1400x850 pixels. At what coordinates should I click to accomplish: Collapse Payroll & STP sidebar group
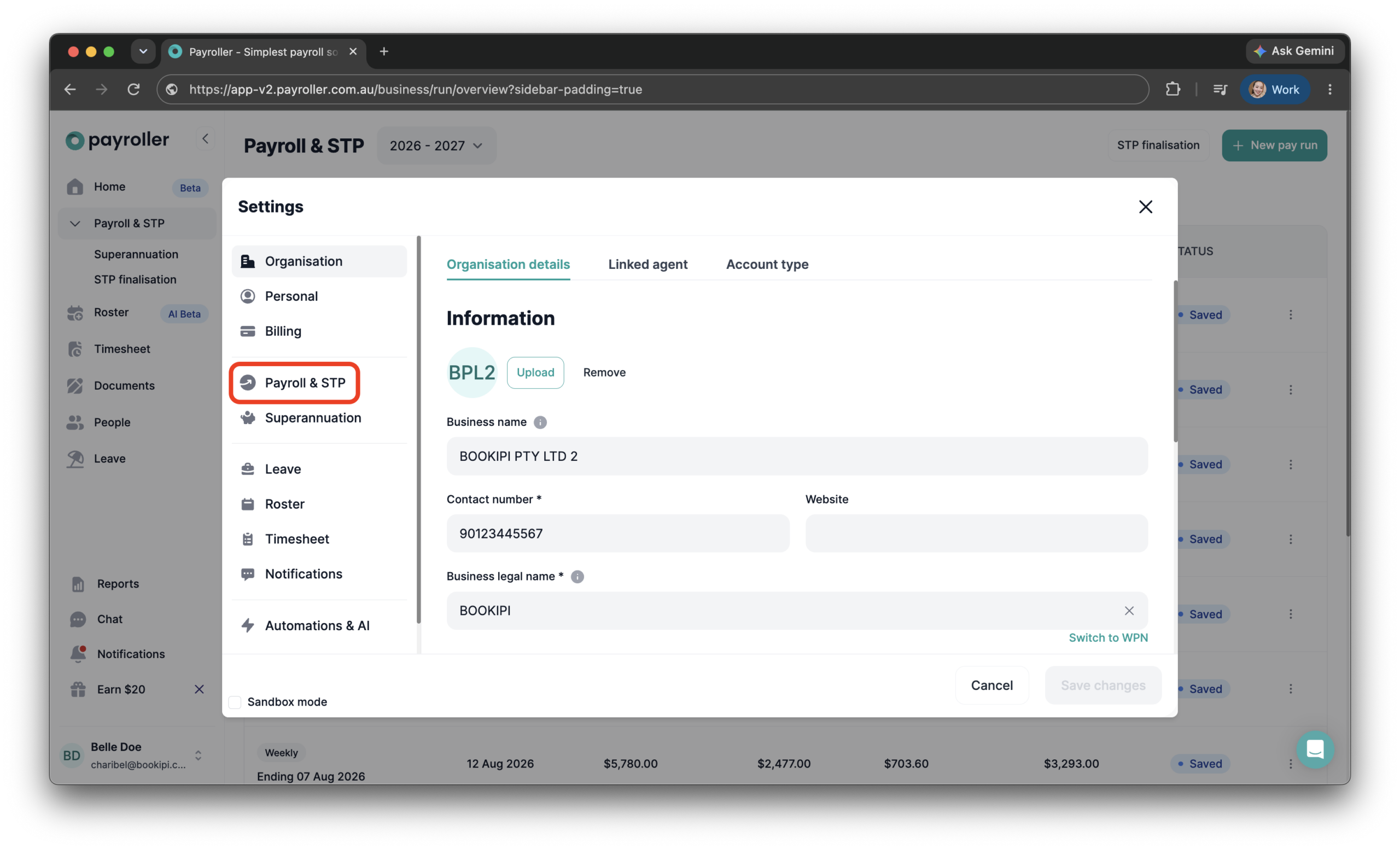coord(74,224)
